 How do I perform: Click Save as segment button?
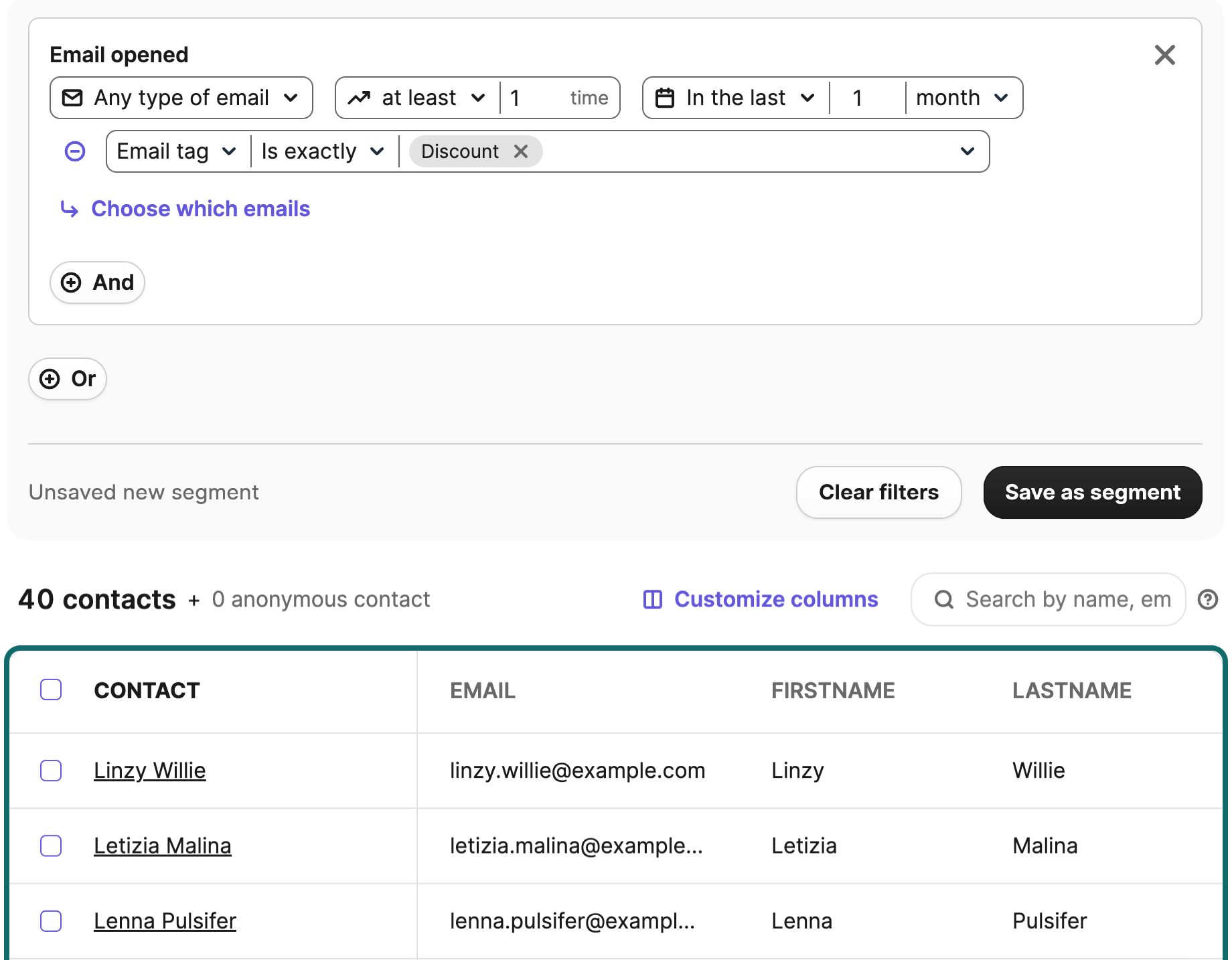coord(1092,492)
